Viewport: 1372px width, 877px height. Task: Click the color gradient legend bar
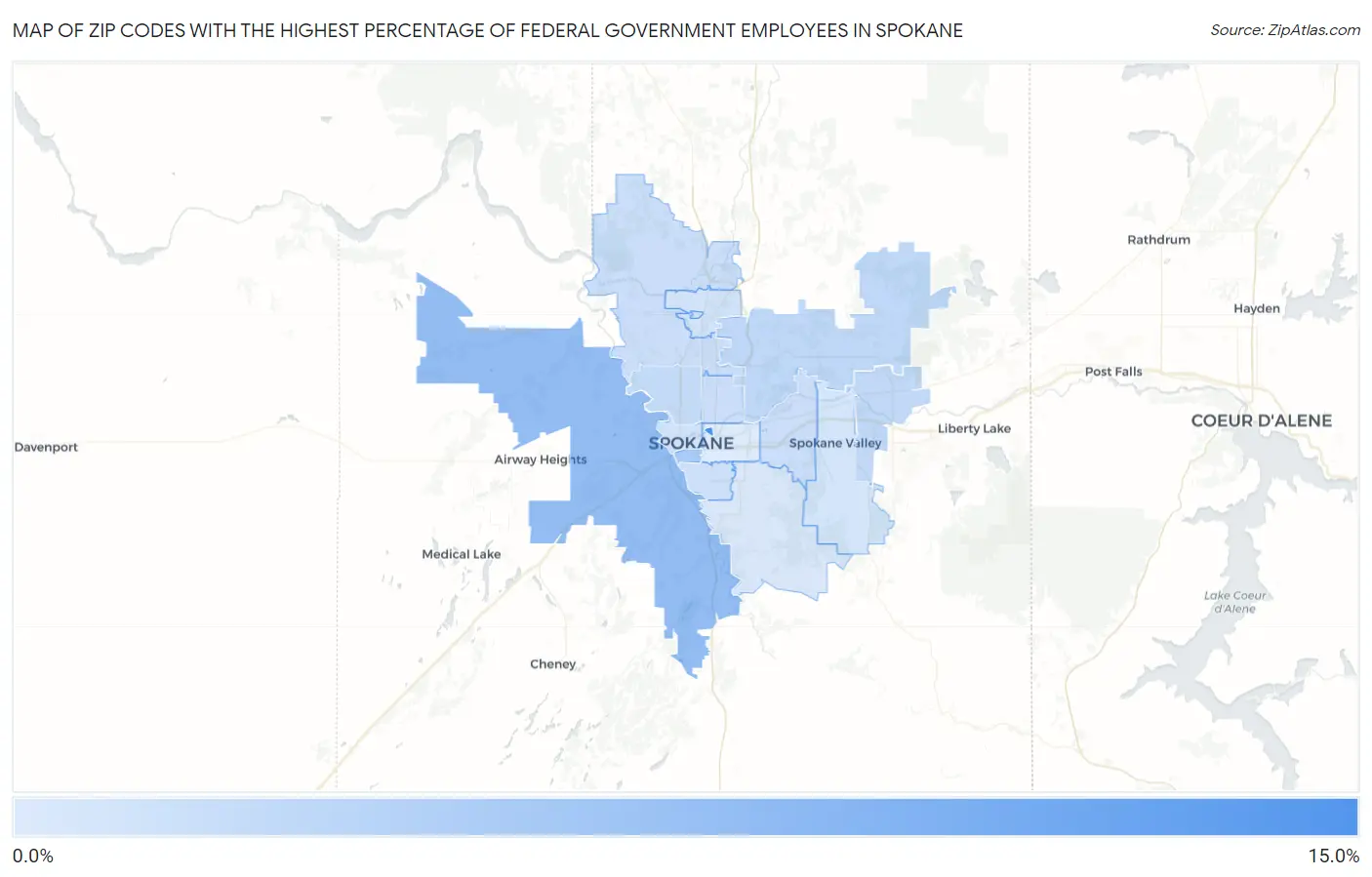click(685, 817)
